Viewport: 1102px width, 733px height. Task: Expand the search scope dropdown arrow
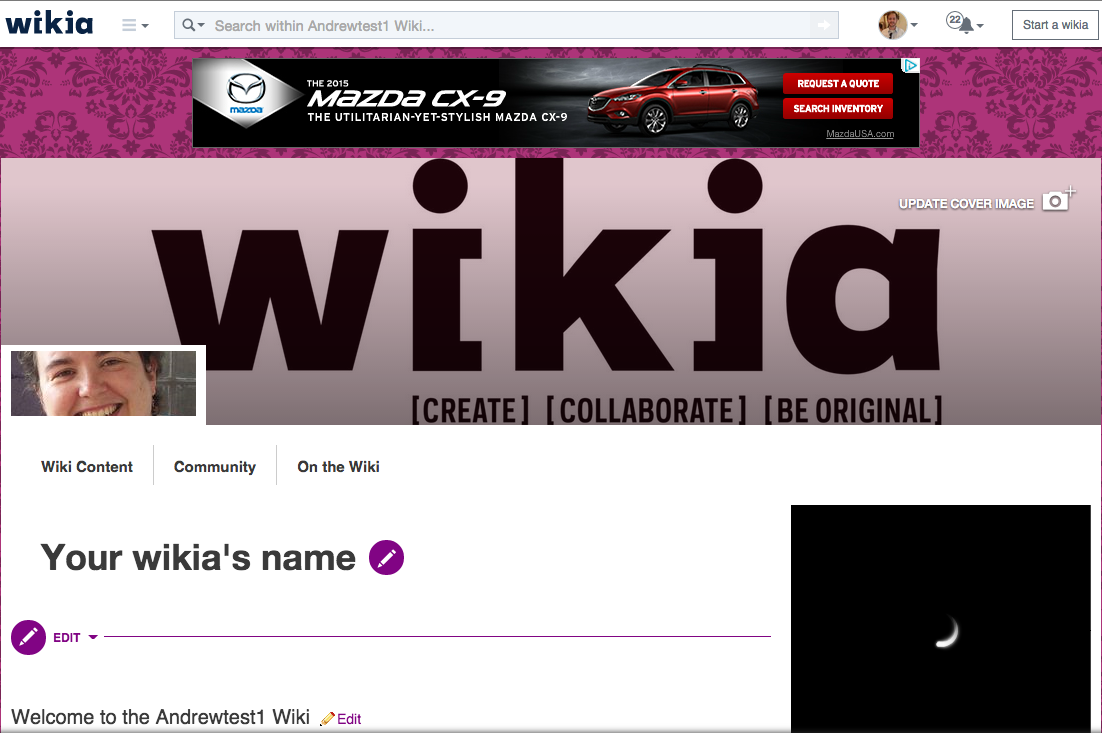pyautogui.click(x=201, y=25)
